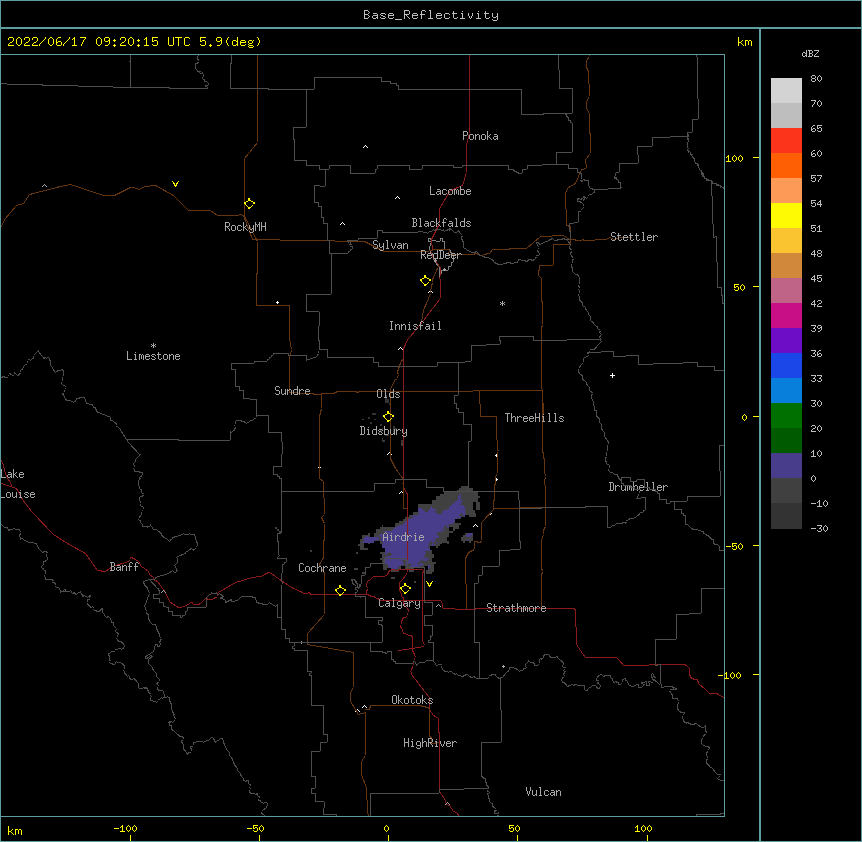Click the Airdrie label inside the echo
The width and height of the screenshot is (862, 842).
(x=403, y=537)
